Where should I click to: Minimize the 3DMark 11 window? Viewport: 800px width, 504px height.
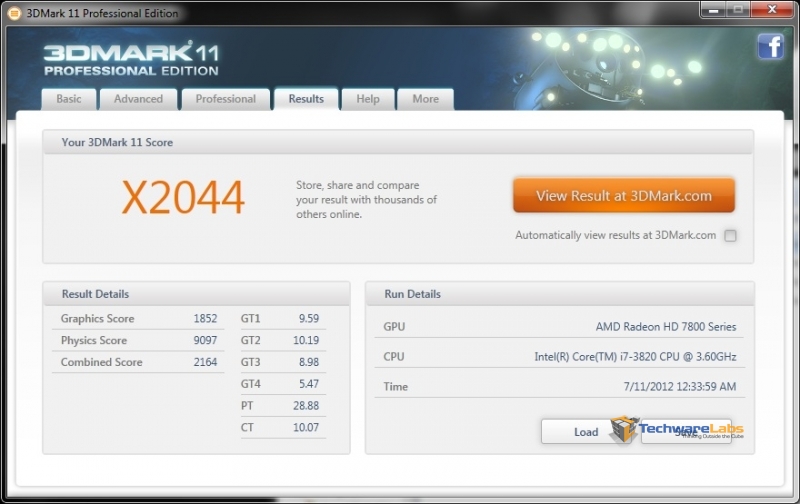coord(713,10)
